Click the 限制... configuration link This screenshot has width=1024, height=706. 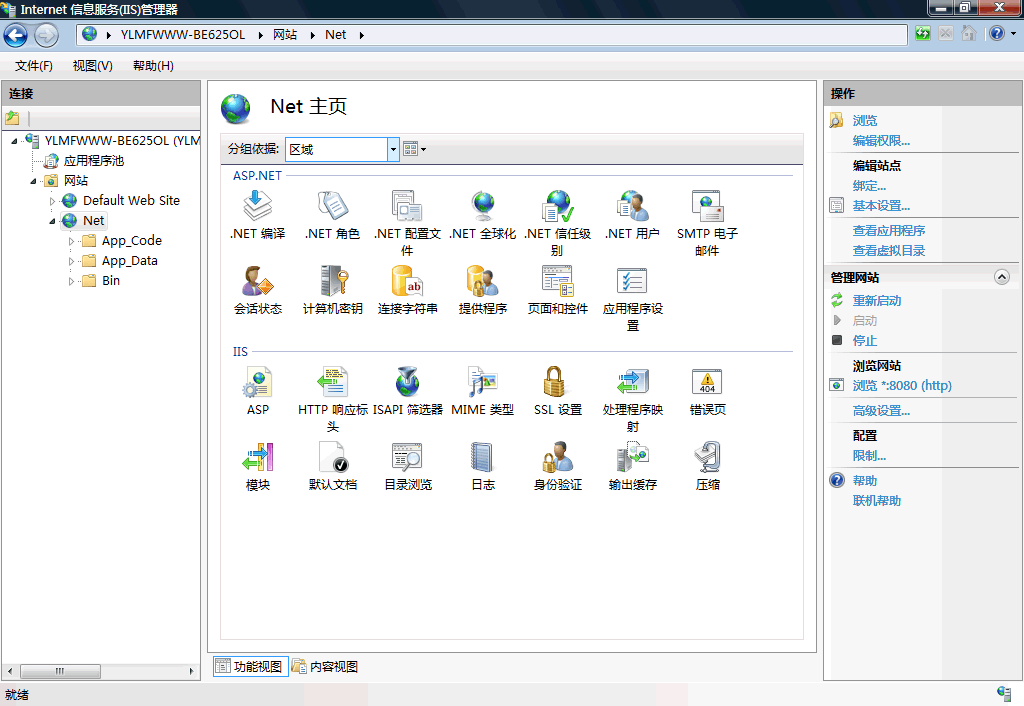coord(869,456)
